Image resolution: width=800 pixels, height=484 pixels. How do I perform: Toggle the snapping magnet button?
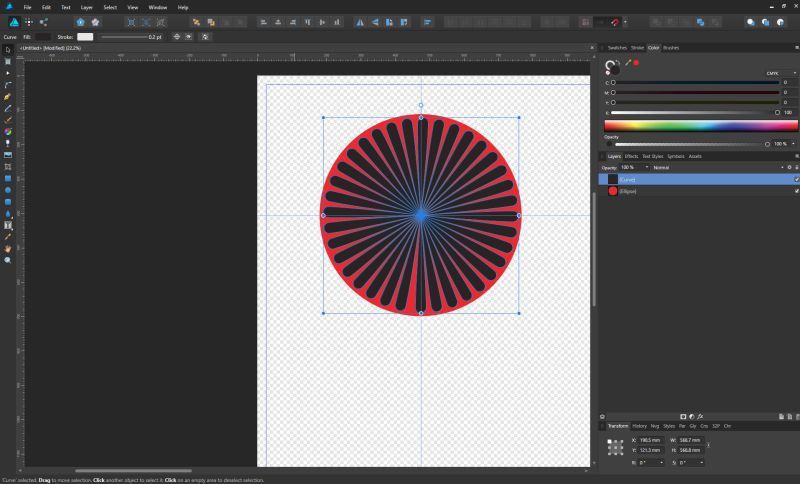click(615, 22)
